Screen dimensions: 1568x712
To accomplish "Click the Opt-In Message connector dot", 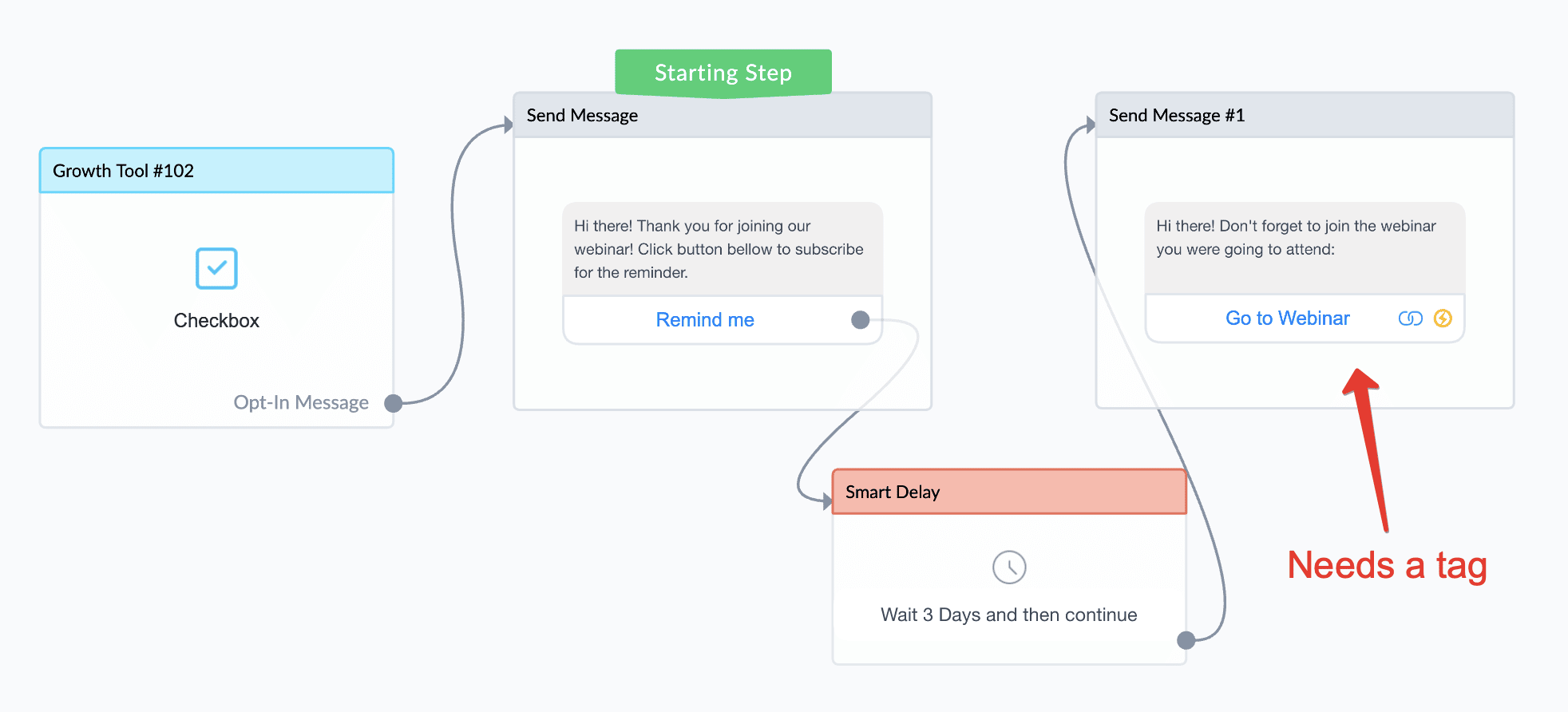I will click(x=393, y=403).
